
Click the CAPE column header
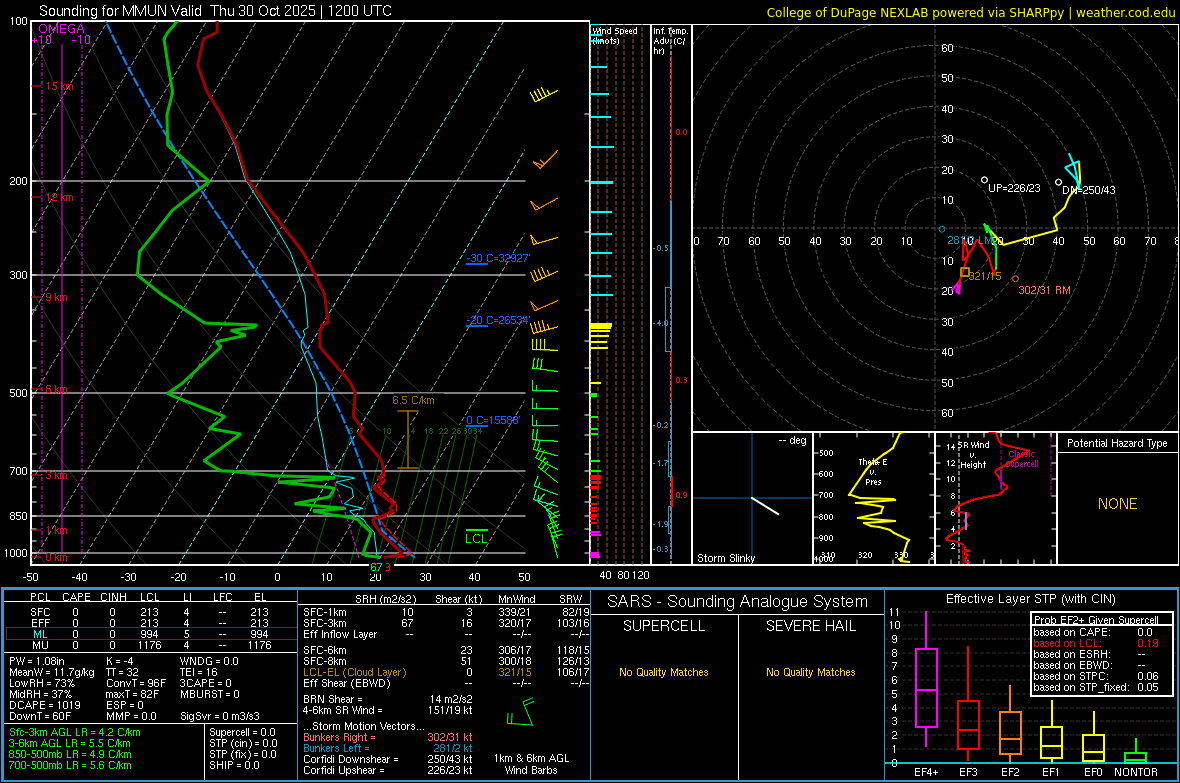click(x=76, y=597)
